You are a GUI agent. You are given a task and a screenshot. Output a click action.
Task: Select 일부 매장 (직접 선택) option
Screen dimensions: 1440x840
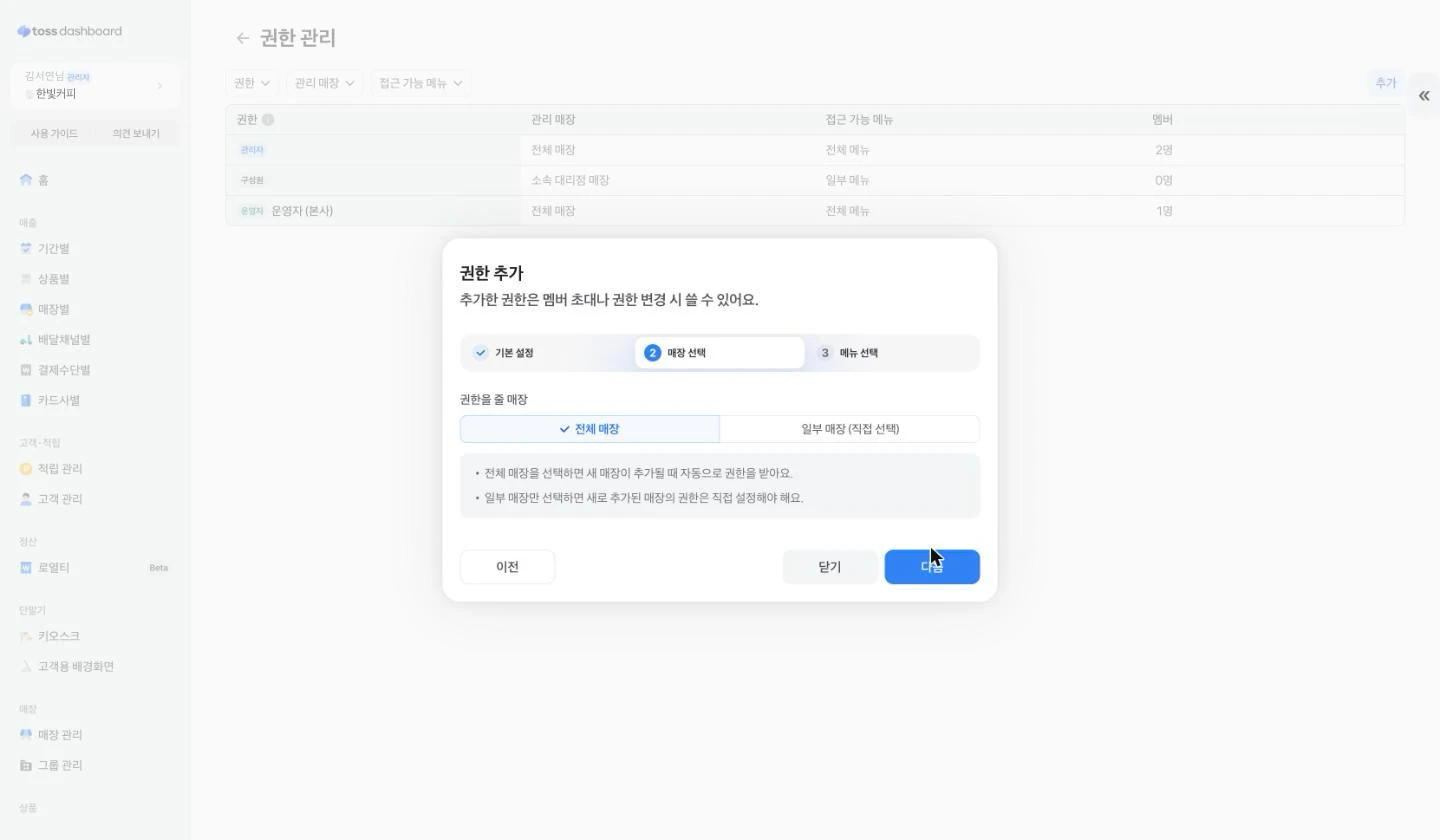click(850, 429)
